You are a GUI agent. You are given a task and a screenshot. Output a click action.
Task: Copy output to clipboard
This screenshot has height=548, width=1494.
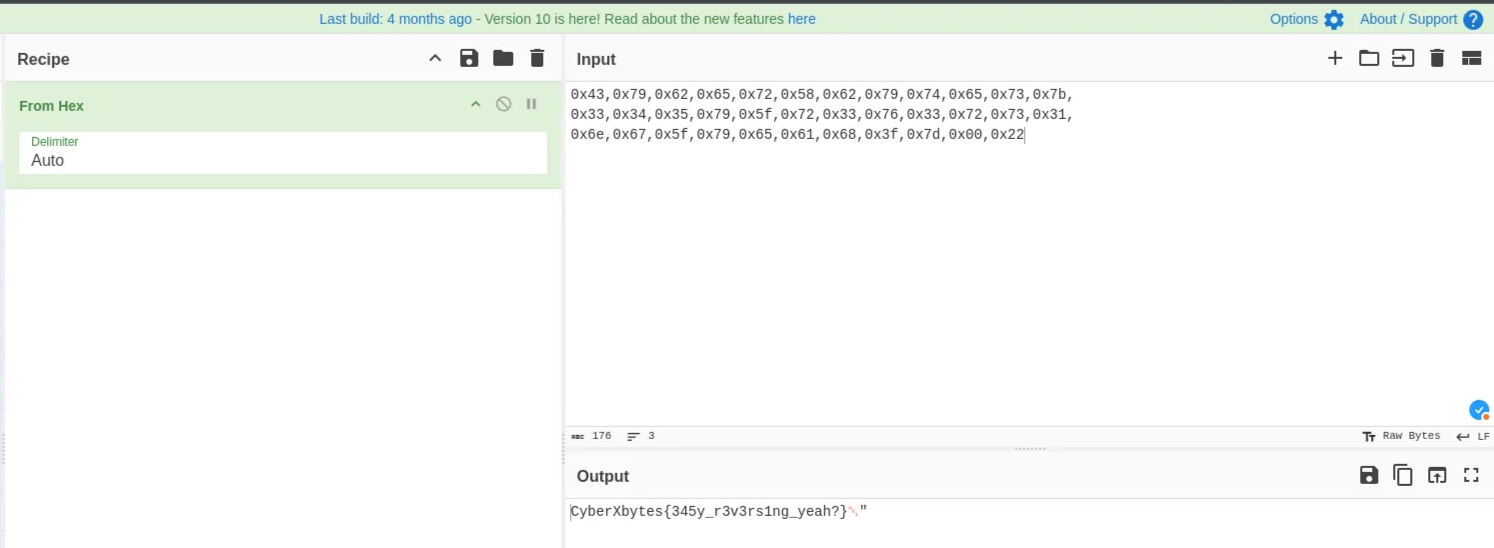click(1403, 476)
